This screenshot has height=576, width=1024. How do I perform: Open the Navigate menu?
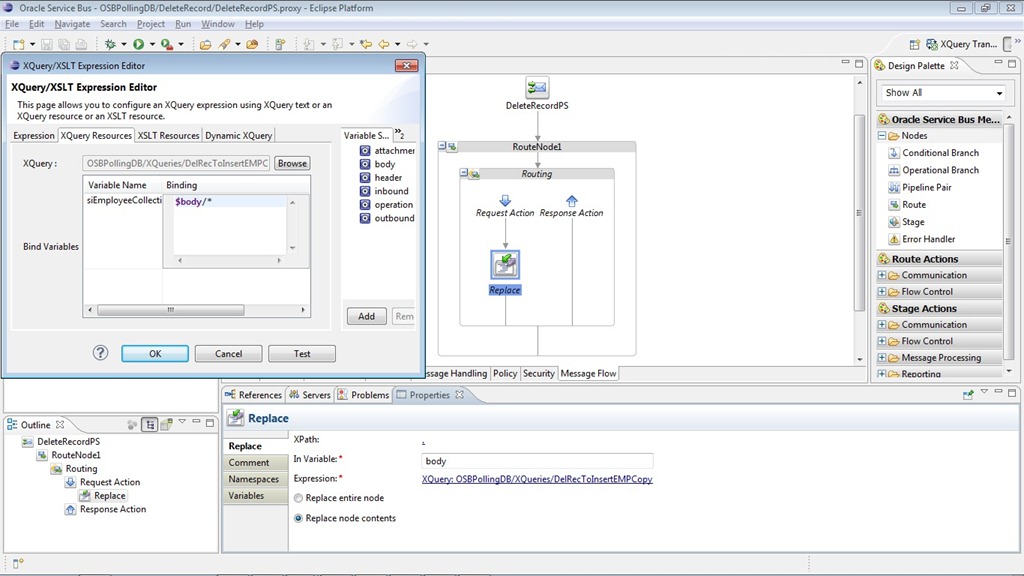(x=72, y=24)
